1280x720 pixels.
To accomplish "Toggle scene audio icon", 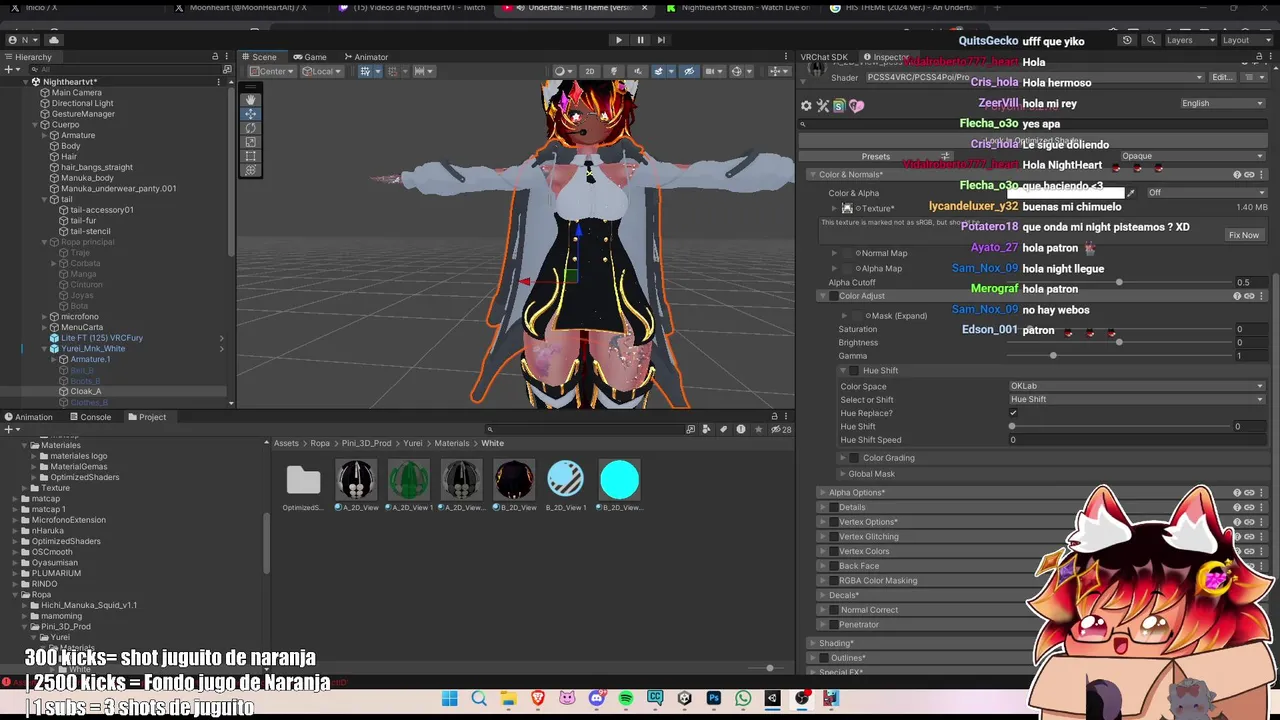I will [637, 71].
